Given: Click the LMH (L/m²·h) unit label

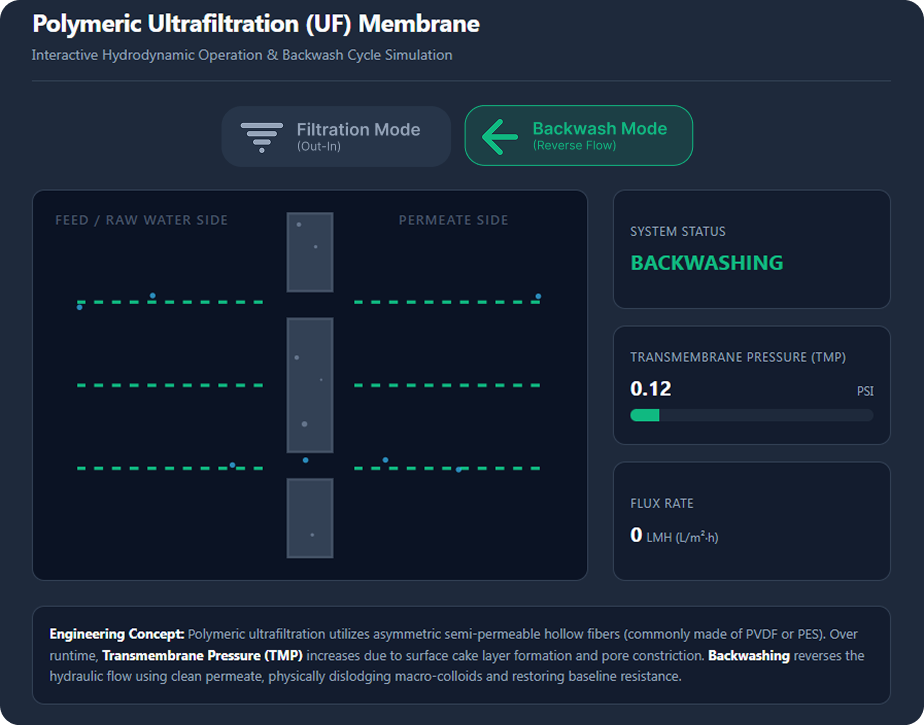Looking at the screenshot, I should point(682,537).
